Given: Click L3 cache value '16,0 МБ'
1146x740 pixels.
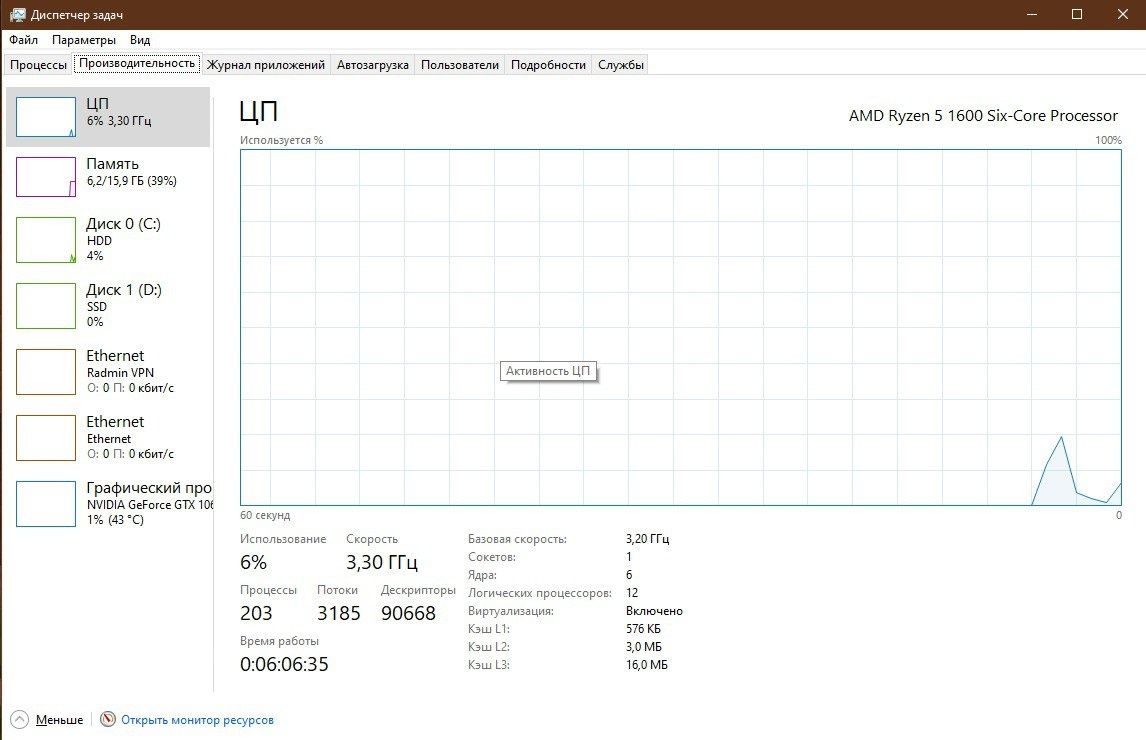Looking at the screenshot, I should [x=647, y=665].
